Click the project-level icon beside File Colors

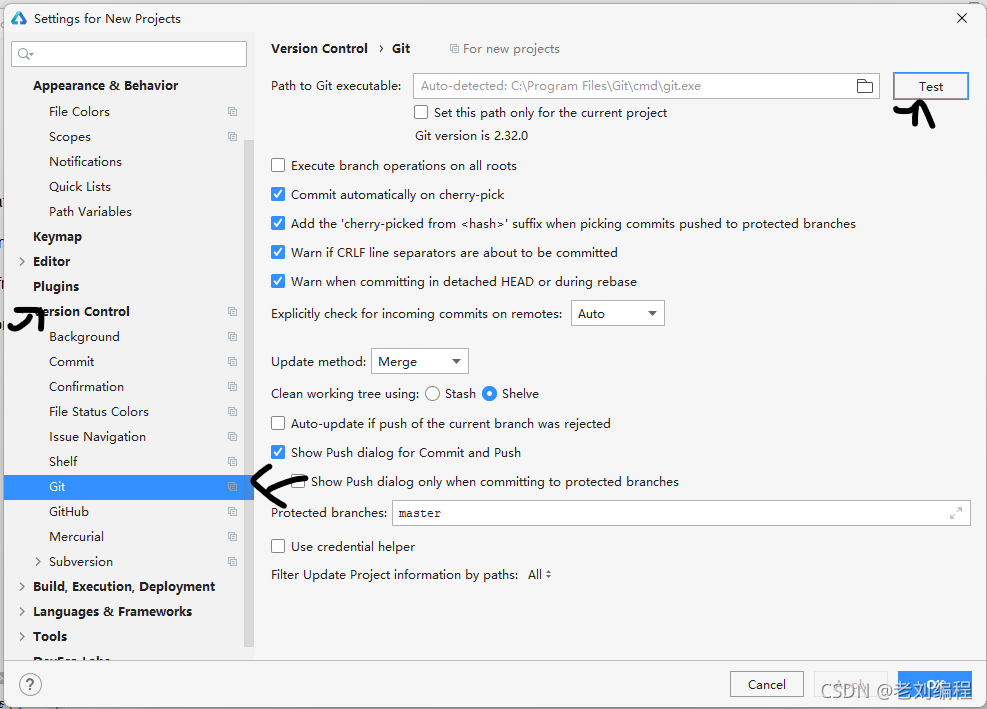(x=232, y=111)
